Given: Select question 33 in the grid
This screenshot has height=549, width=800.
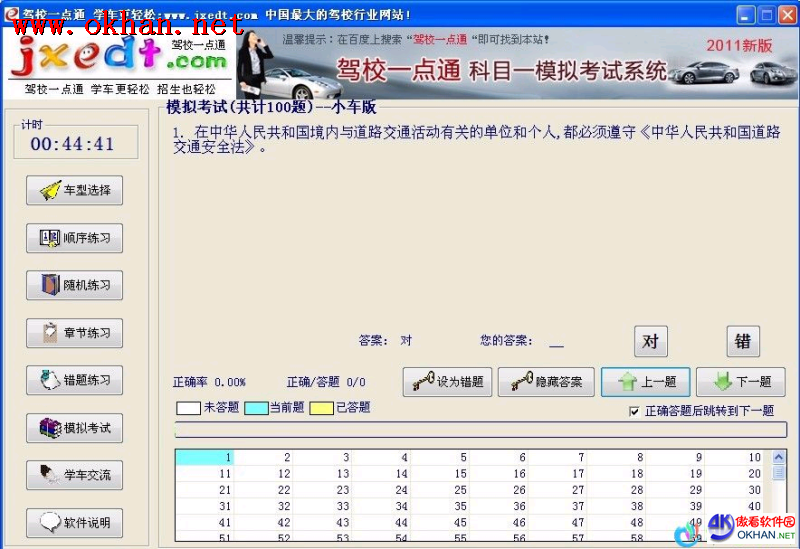Looking at the screenshot, I should pos(322,507).
